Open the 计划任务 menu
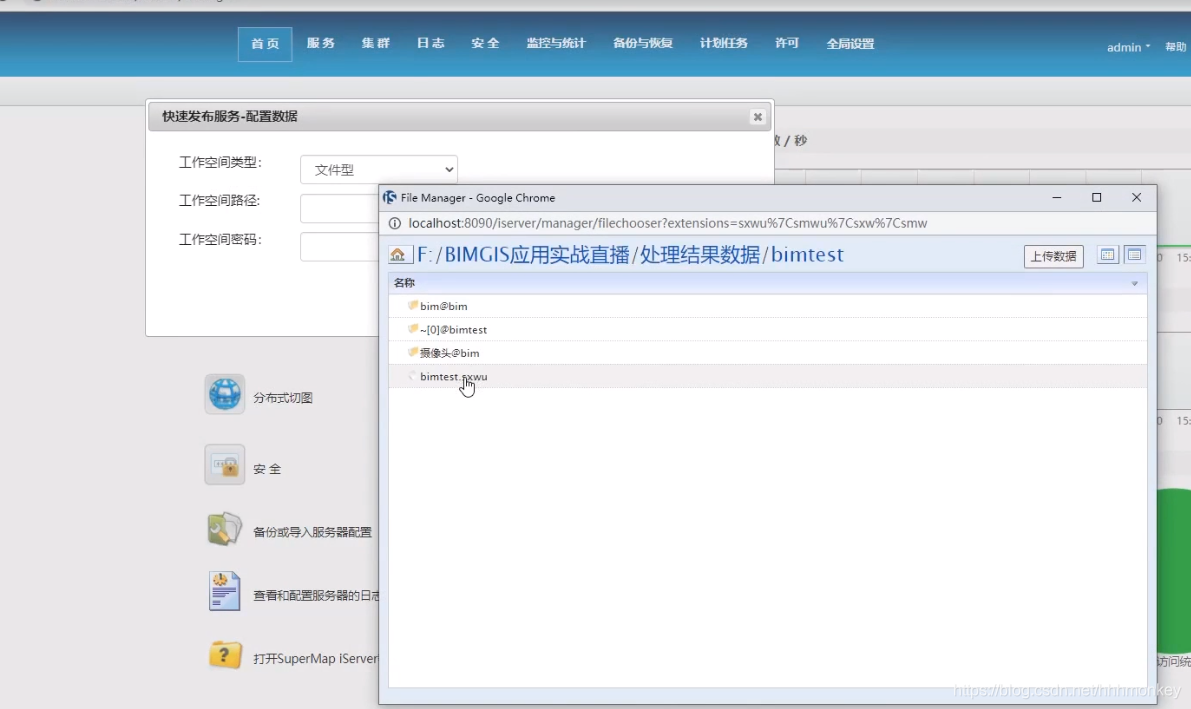Screen dimensions: 1191x709 723,43
